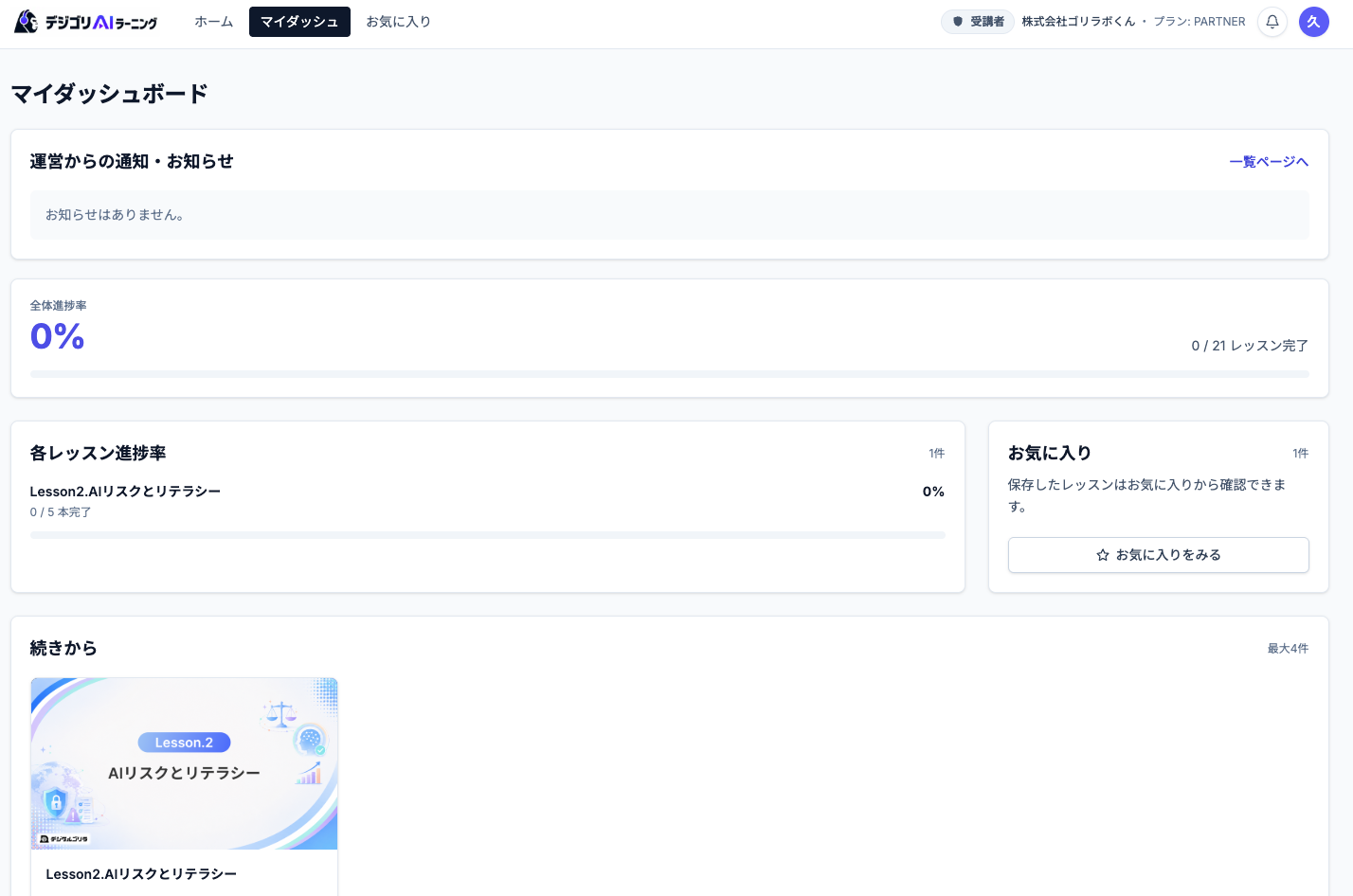This screenshot has height=896, width=1353.
Task: Click the Lesson2 progress bar
Action: (487, 535)
